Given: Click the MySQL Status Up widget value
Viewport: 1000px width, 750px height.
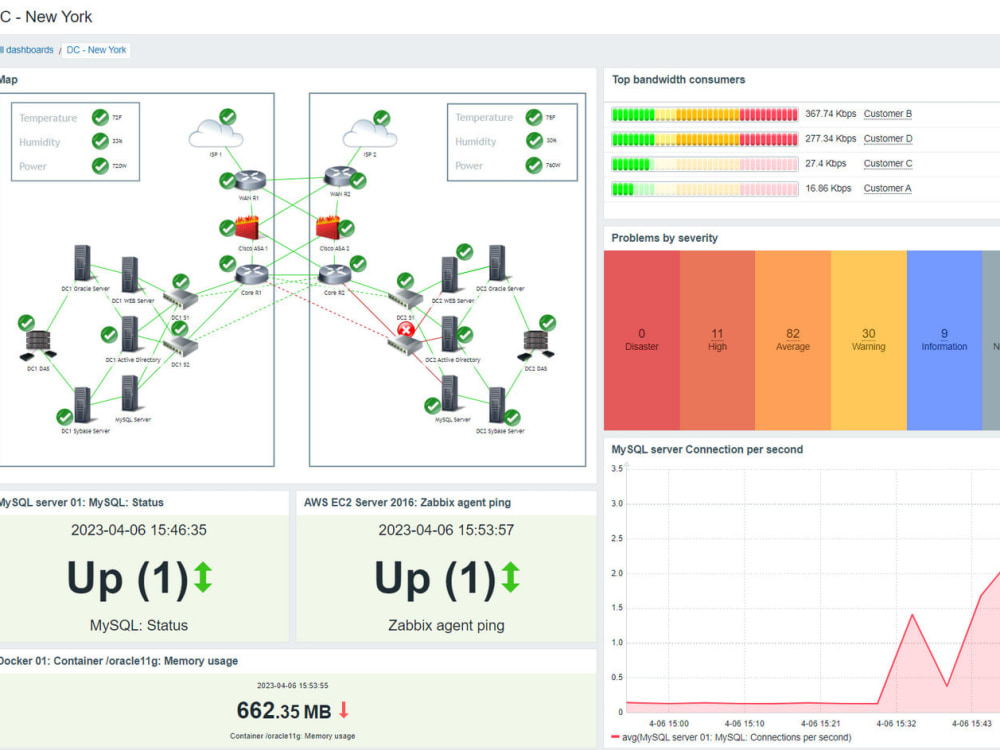Looking at the screenshot, I should point(140,579).
